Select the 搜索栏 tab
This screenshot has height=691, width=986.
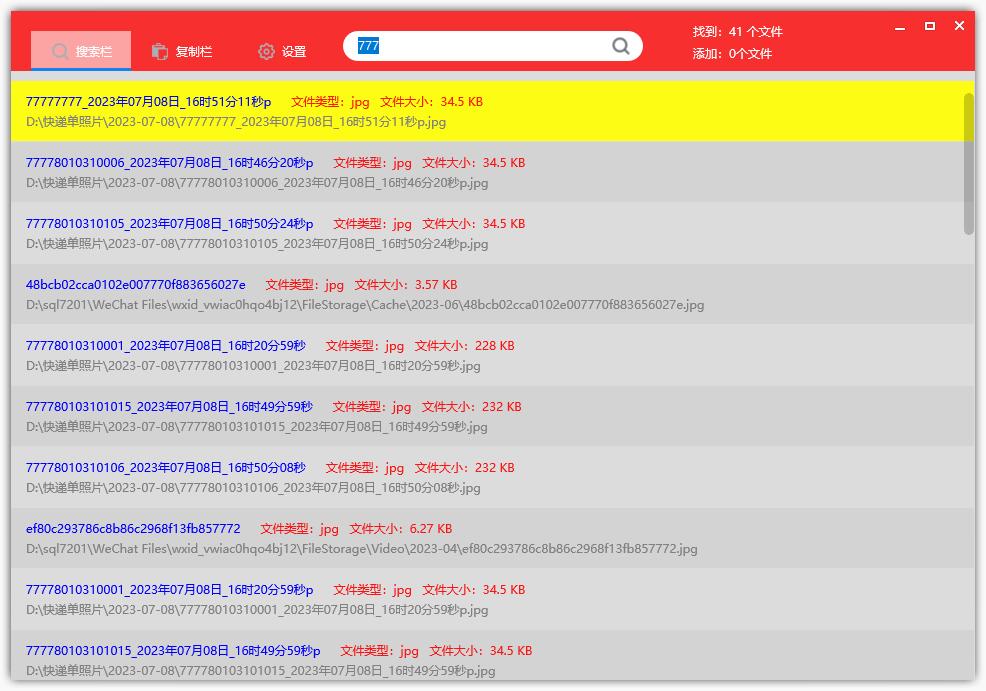coord(81,50)
